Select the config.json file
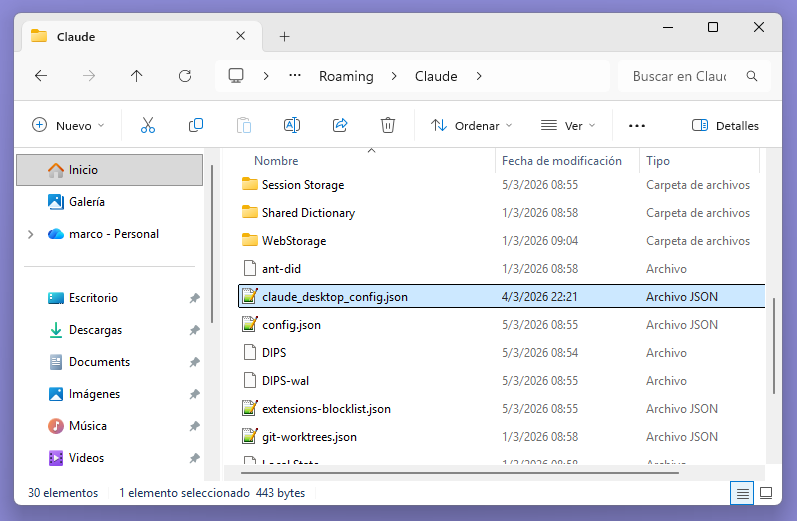The image size is (797, 521). click(291, 325)
